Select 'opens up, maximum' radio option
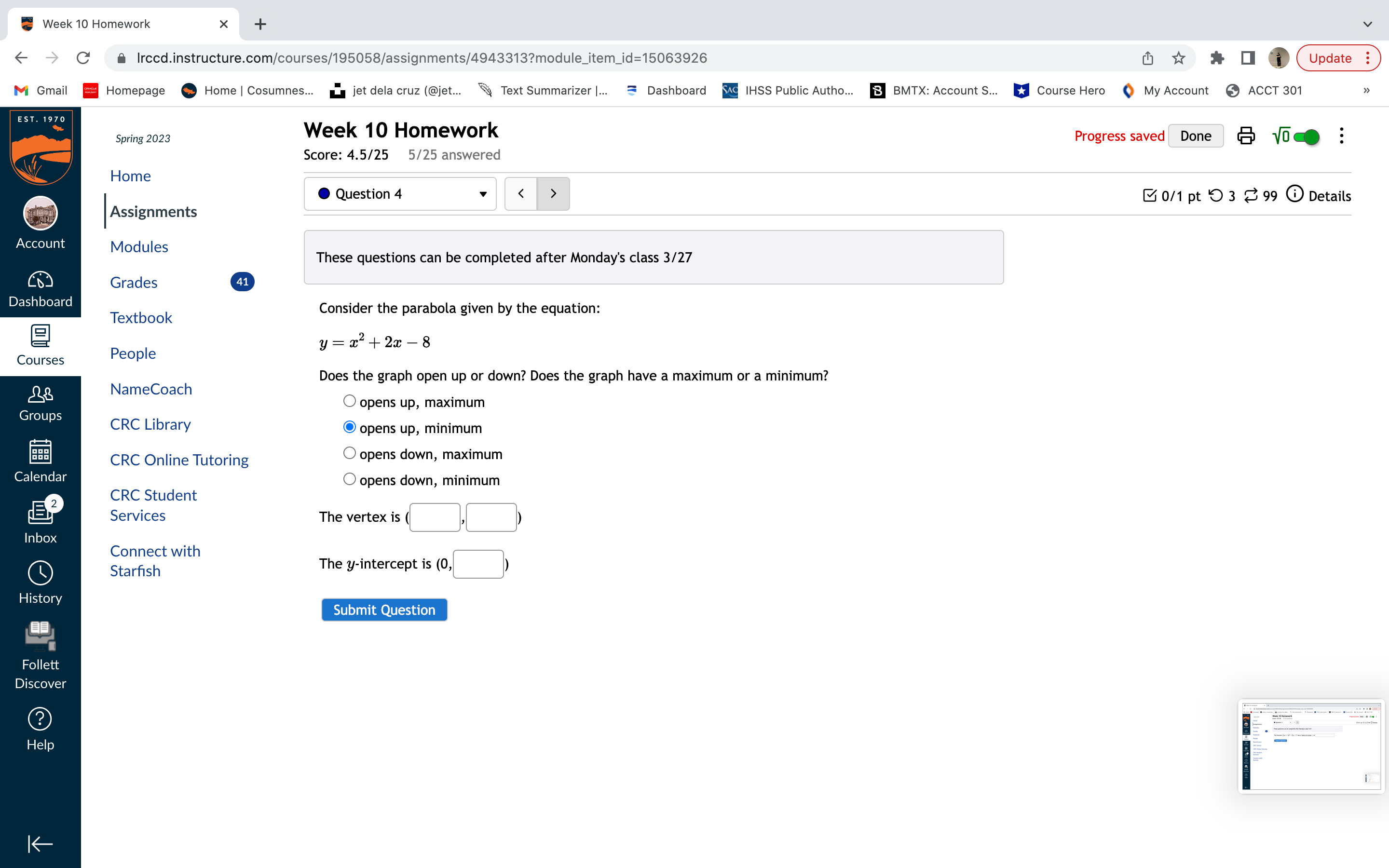The height and width of the screenshot is (868, 1389). click(x=349, y=401)
